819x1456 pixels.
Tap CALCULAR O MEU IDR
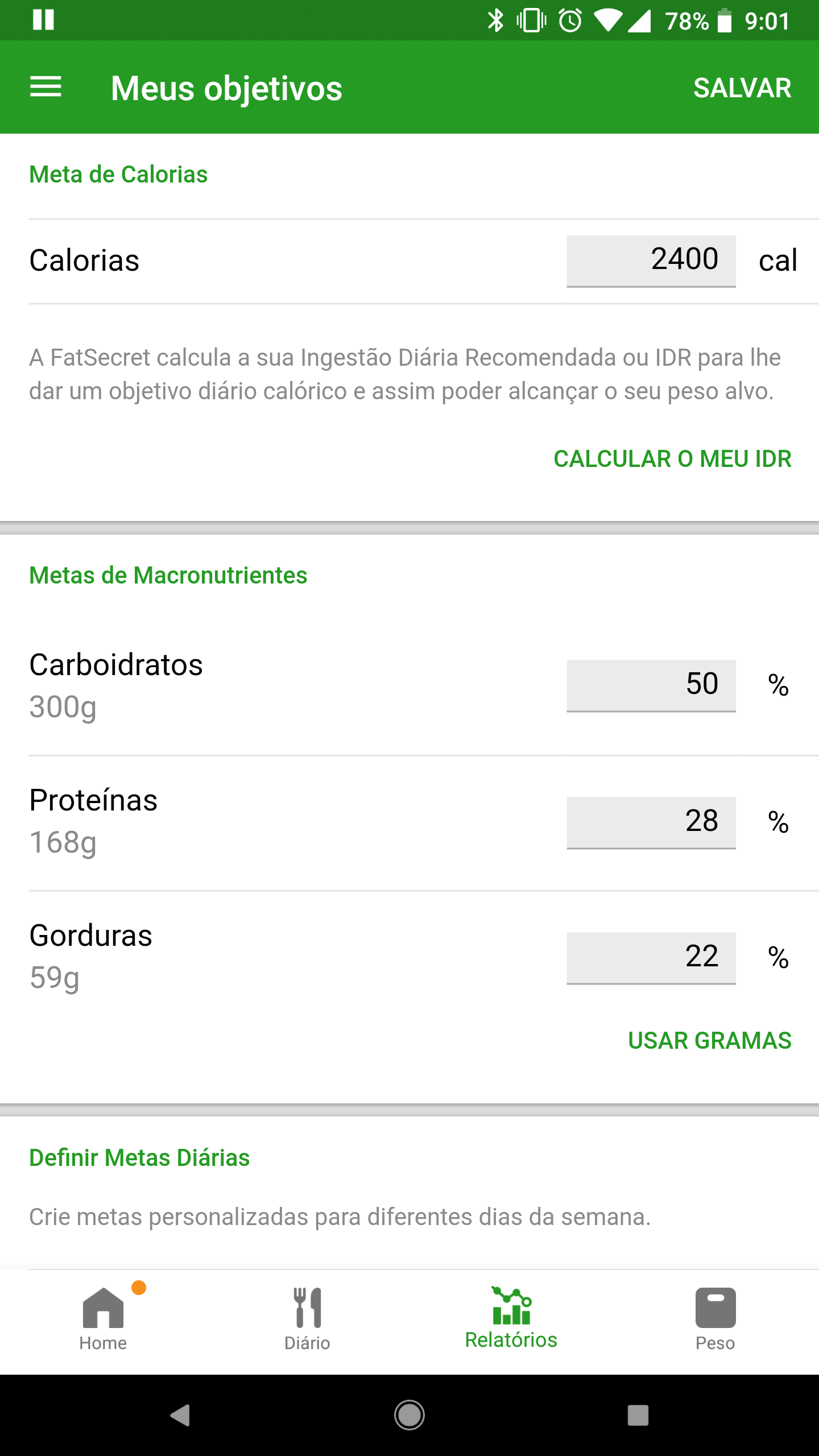pyautogui.click(x=672, y=459)
